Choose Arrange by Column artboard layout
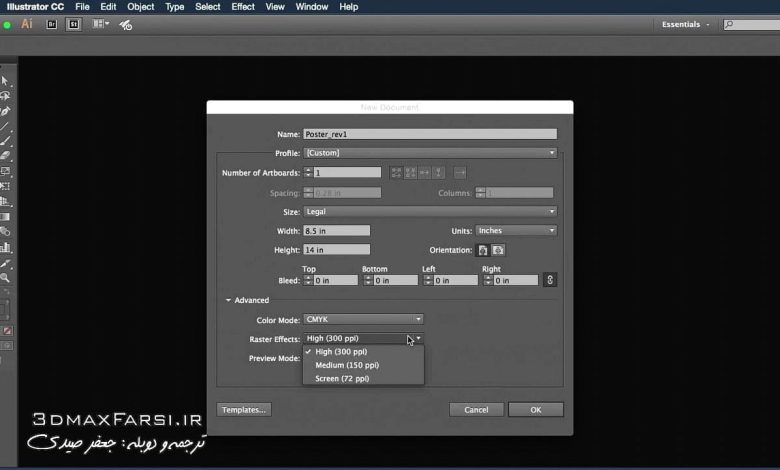The image size is (780, 470). coord(438,173)
